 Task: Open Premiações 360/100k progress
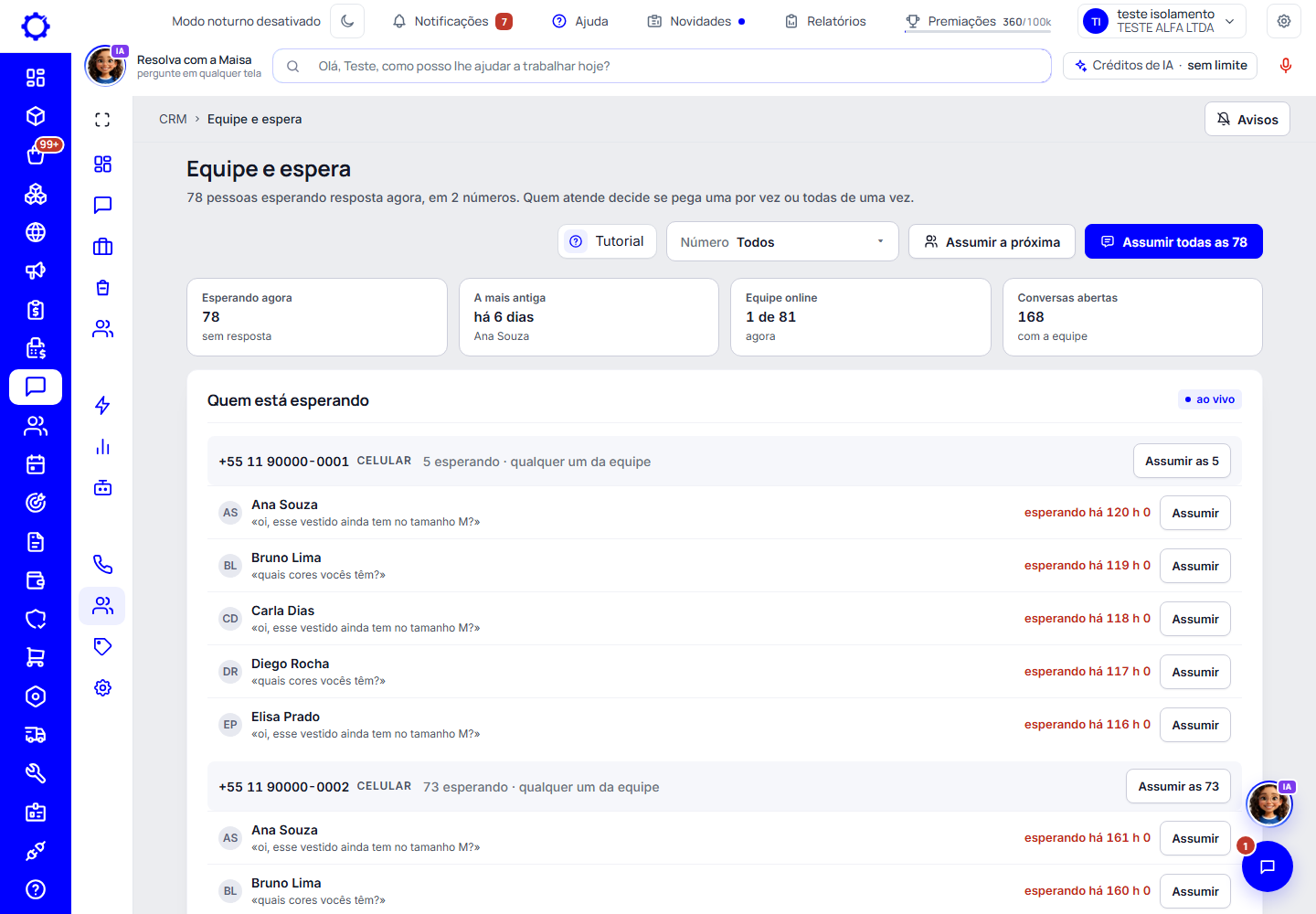point(978,21)
